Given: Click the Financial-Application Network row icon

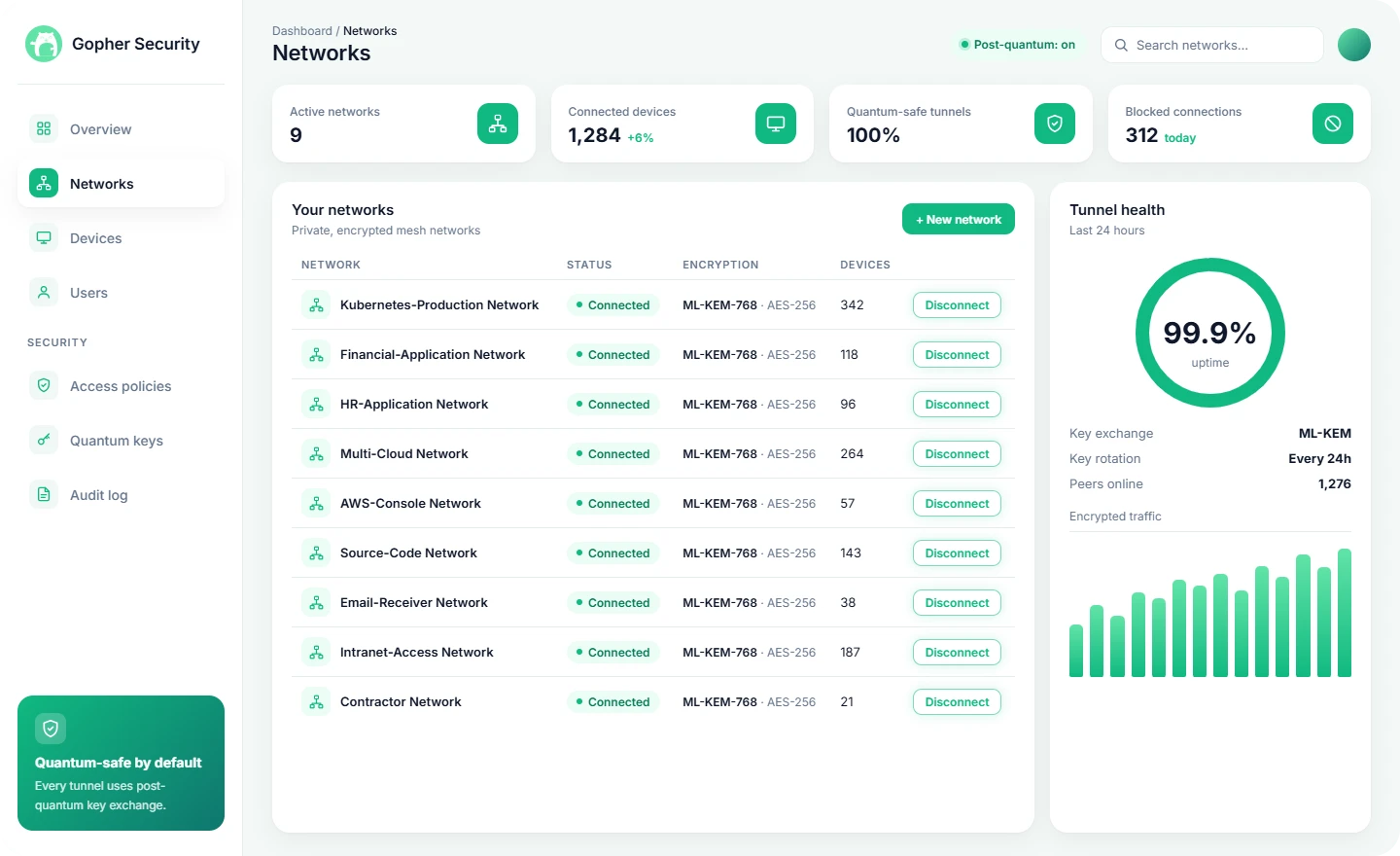Looking at the screenshot, I should pyautogui.click(x=316, y=354).
